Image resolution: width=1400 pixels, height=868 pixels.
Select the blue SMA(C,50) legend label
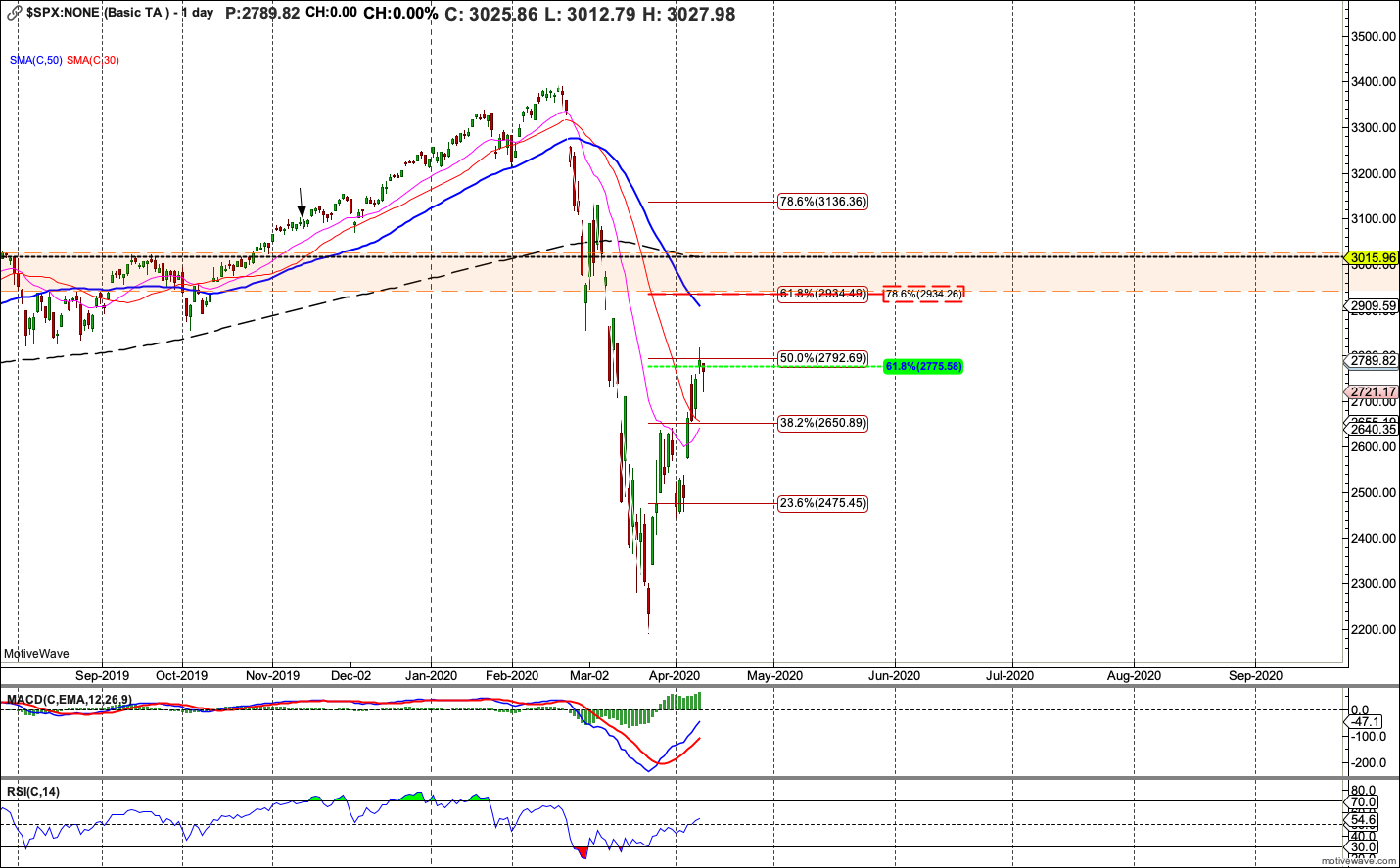click(36, 61)
